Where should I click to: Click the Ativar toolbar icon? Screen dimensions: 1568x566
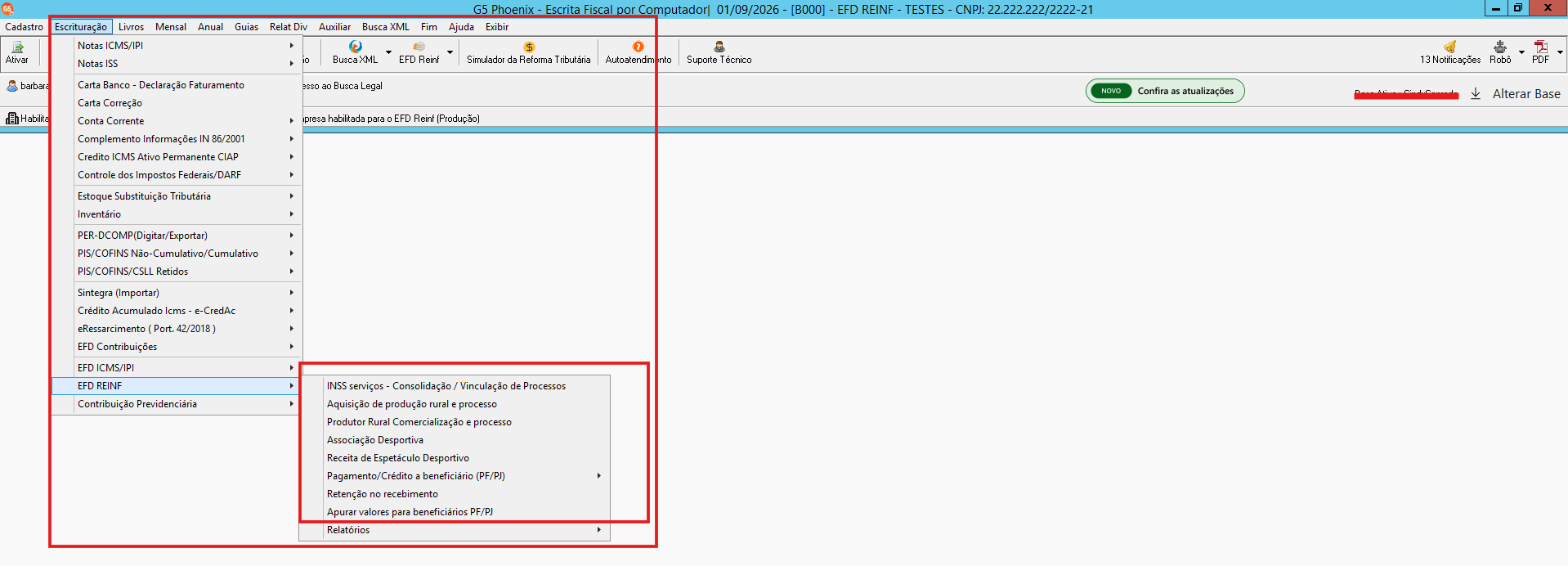(17, 47)
